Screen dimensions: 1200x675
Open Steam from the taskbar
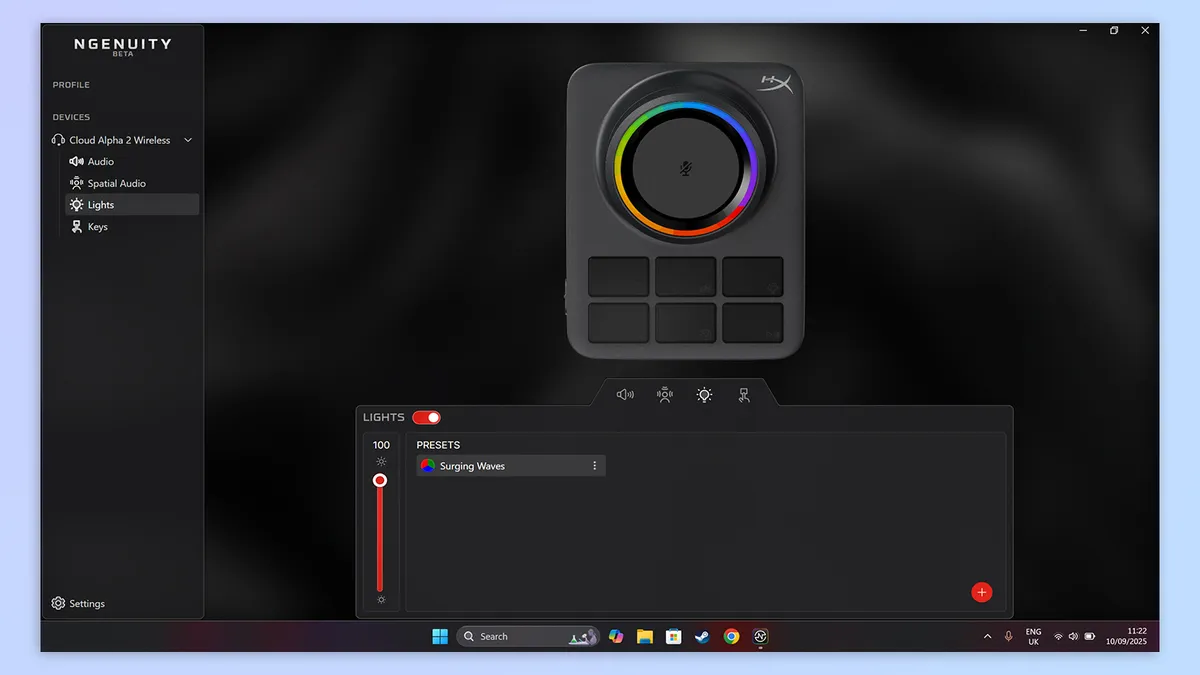pyautogui.click(x=702, y=636)
